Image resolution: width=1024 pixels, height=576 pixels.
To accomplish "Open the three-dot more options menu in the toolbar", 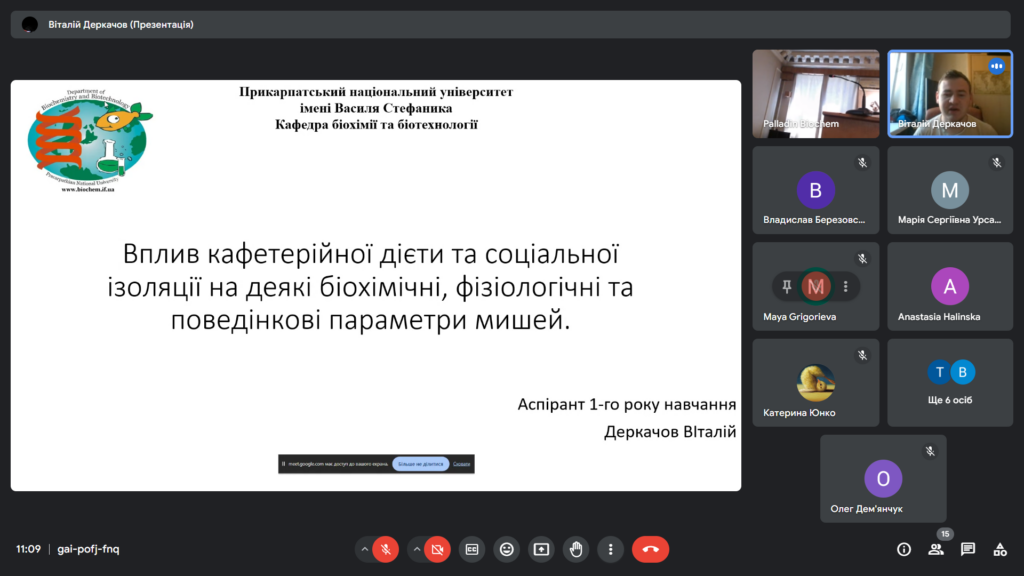I will point(609,549).
